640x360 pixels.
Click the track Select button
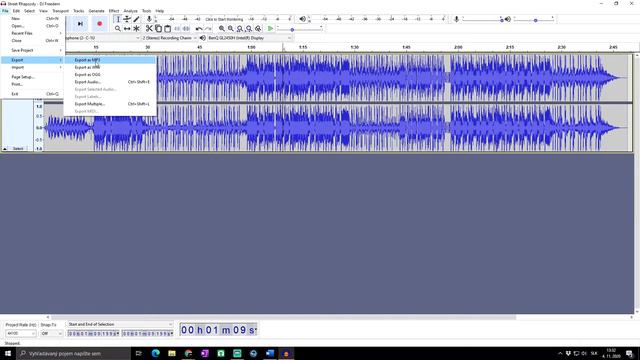click(18, 149)
